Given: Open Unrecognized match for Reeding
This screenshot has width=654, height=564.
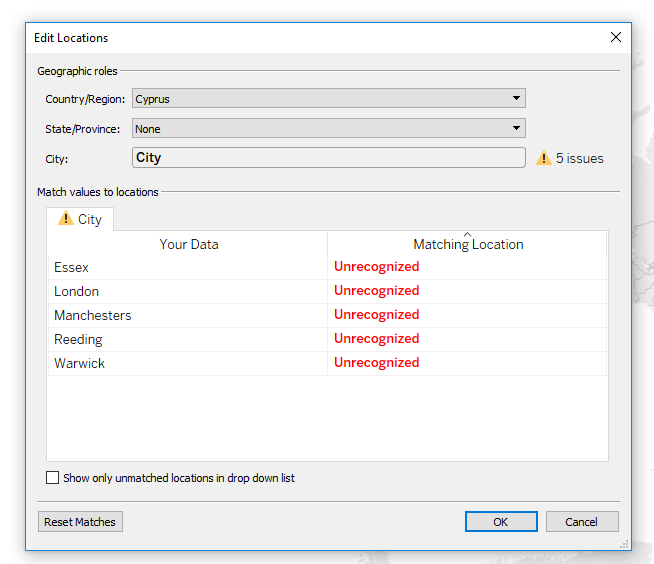Looking at the screenshot, I should pyautogui.click(x=376, y=339).
